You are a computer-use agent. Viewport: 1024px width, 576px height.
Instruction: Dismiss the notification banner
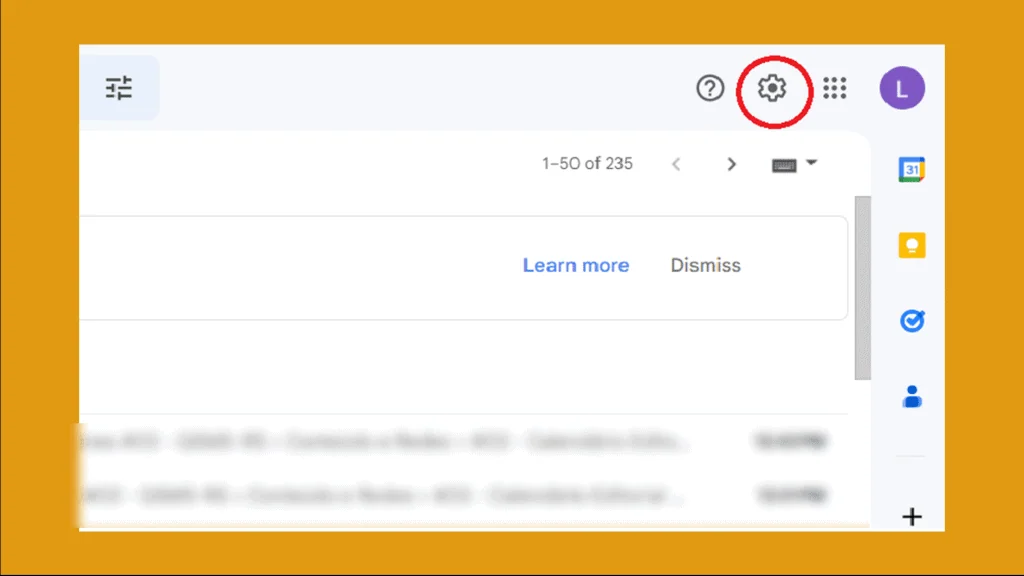(x=705, y=265)
